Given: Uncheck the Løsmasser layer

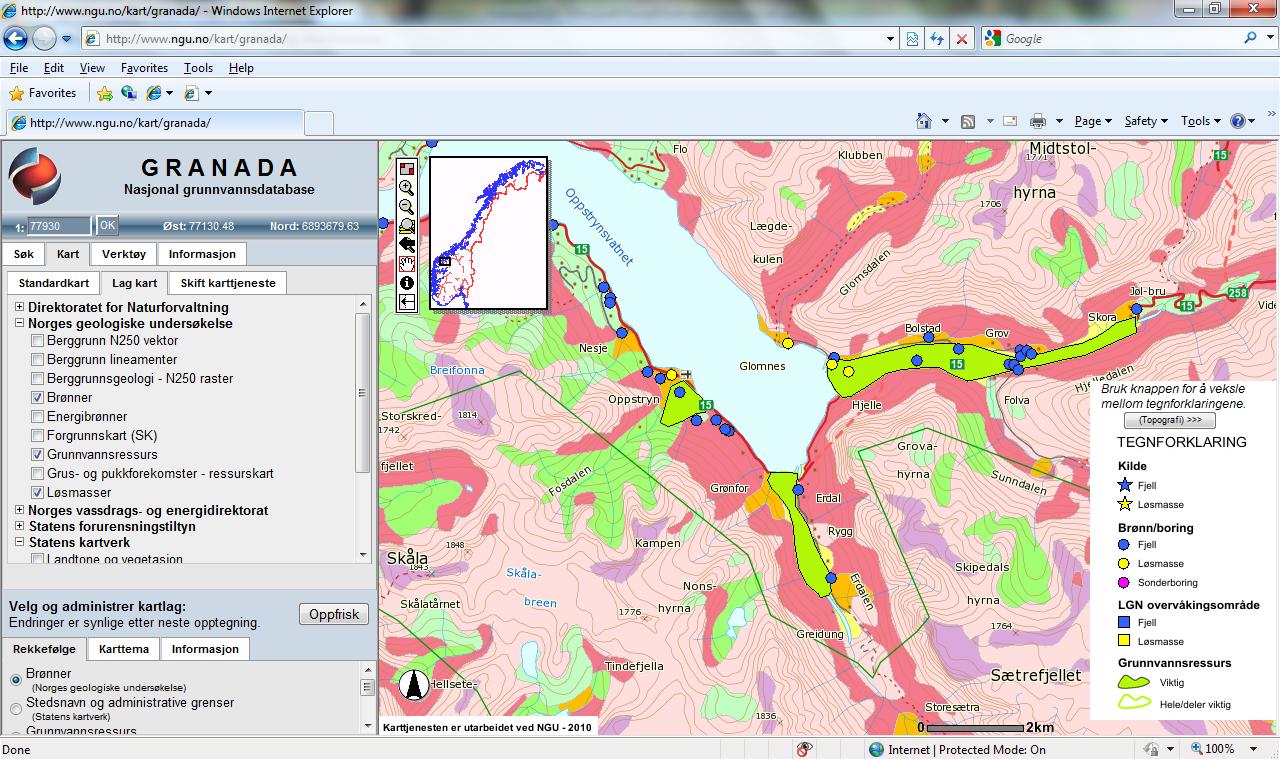Looking at the screenshot, I should point(38,493).
